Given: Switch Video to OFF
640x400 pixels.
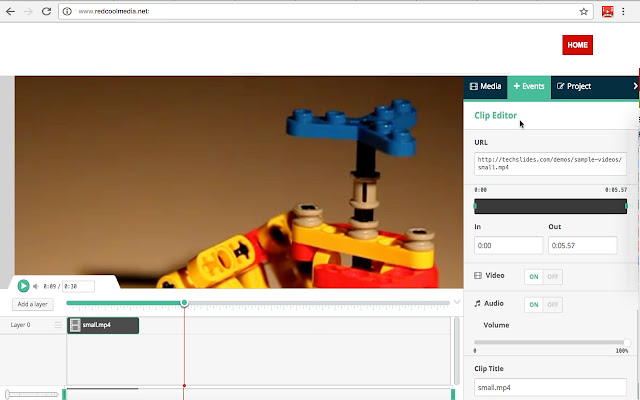Looking at the screenshot, I should [553, 276].
